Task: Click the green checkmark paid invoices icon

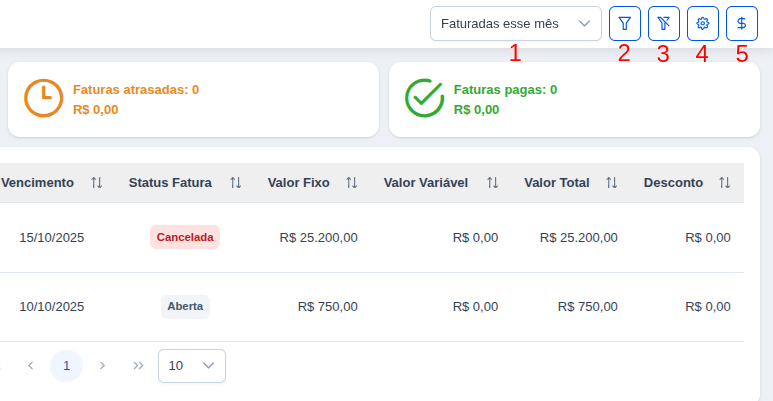Action: (x=424, y=98)
